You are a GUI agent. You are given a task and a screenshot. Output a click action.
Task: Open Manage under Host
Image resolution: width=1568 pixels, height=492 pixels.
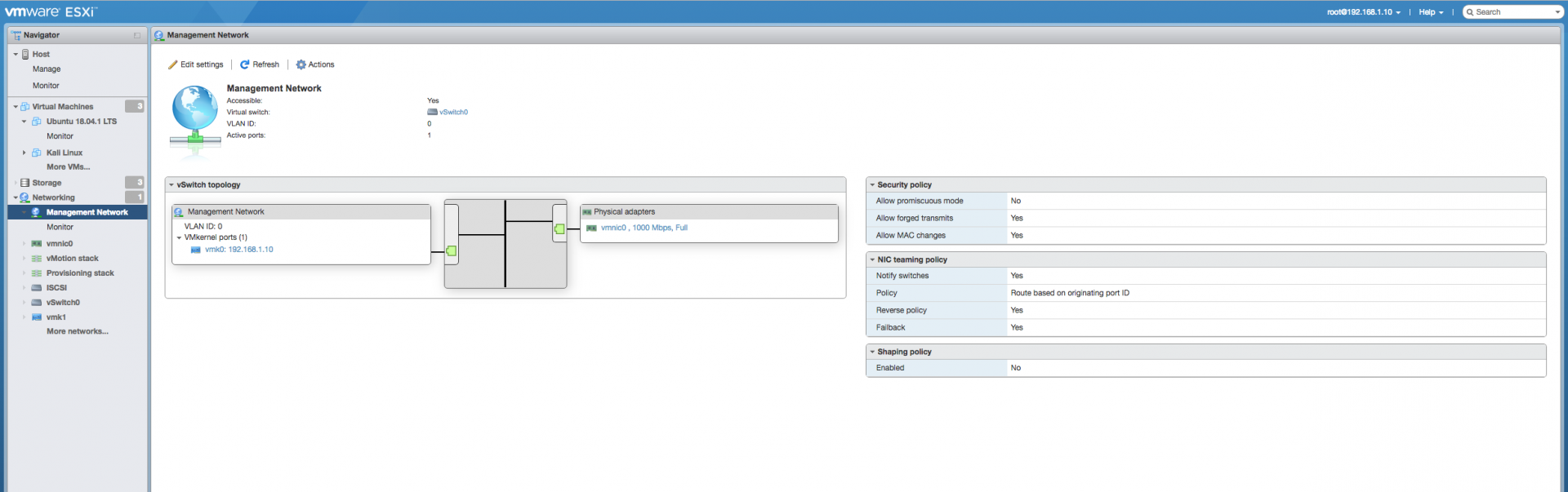point(47,69)
